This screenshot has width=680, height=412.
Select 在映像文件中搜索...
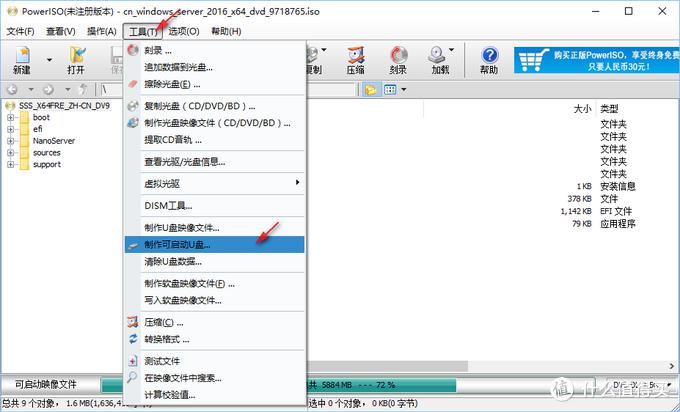pos(215,378)
